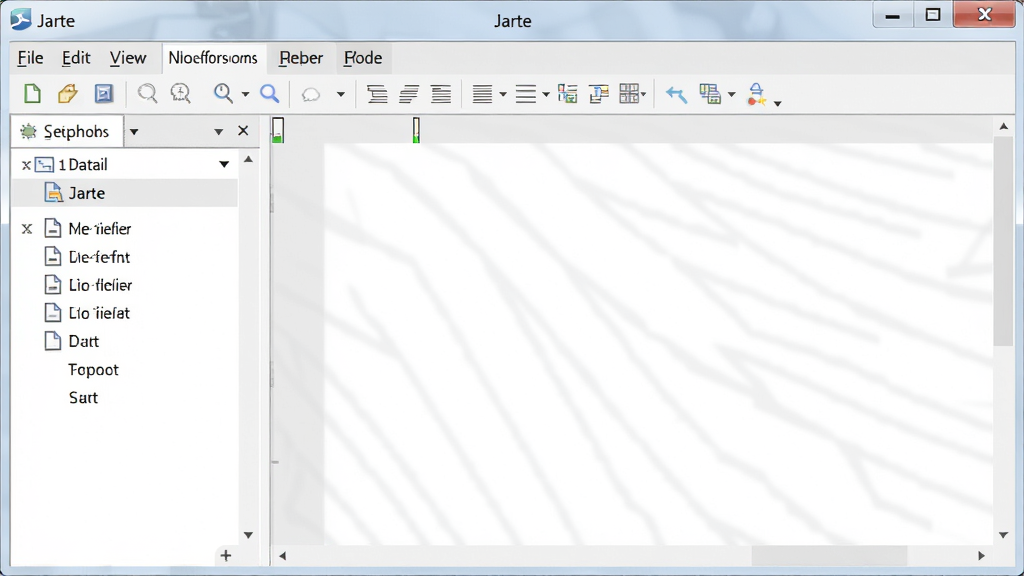Open a file using the folder icon
Viewport: 1024px width, 576px height.
(x=68, y=94)
